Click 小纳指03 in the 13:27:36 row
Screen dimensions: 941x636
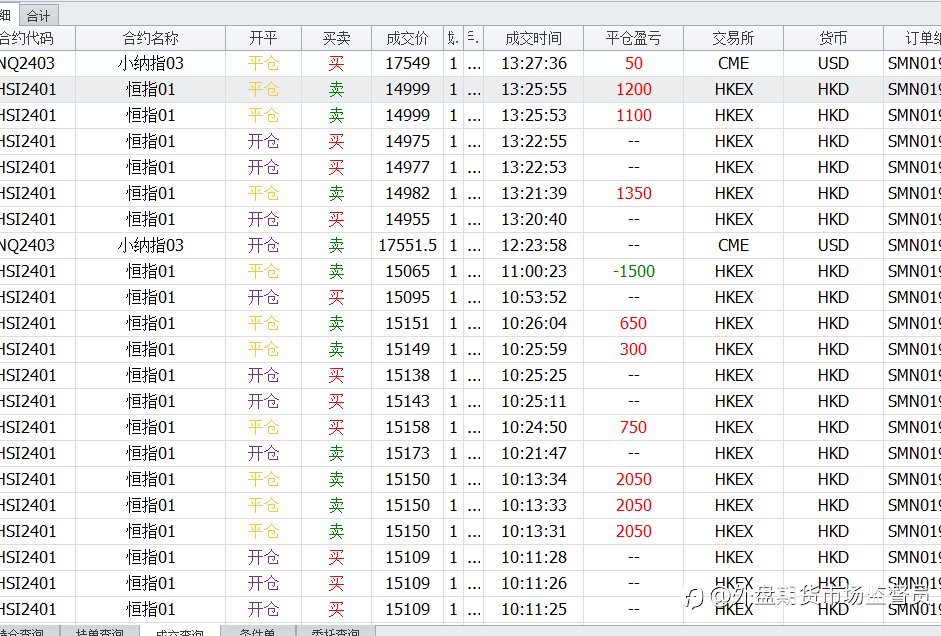point(151,64)
